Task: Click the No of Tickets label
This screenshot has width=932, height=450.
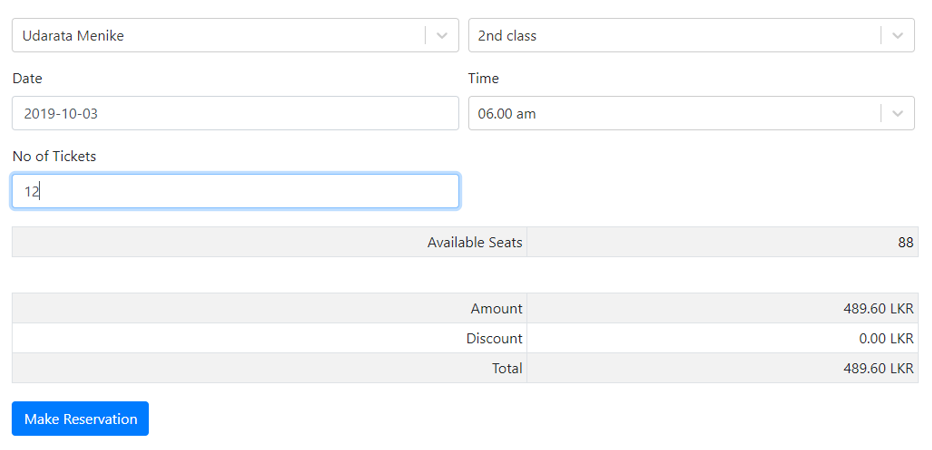Action: tap(54, 156)
